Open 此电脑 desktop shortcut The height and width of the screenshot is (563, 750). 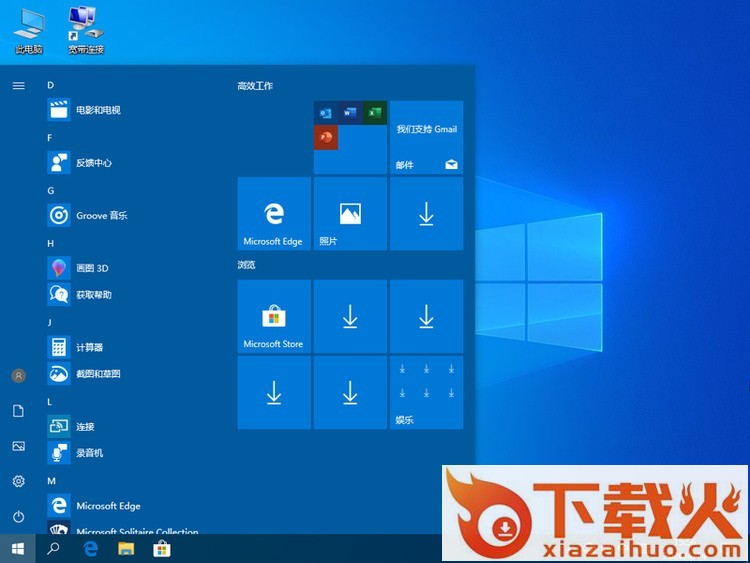[28, 30]
